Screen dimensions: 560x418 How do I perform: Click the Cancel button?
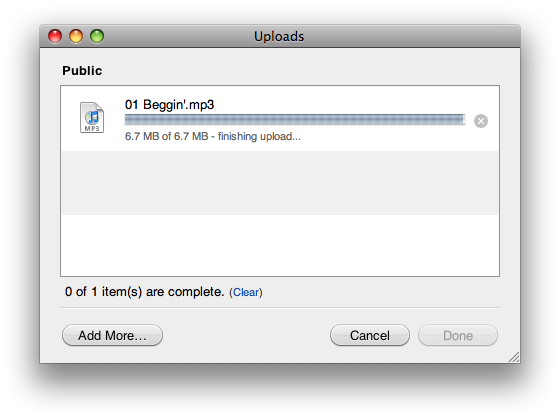[x=370, y=335]
